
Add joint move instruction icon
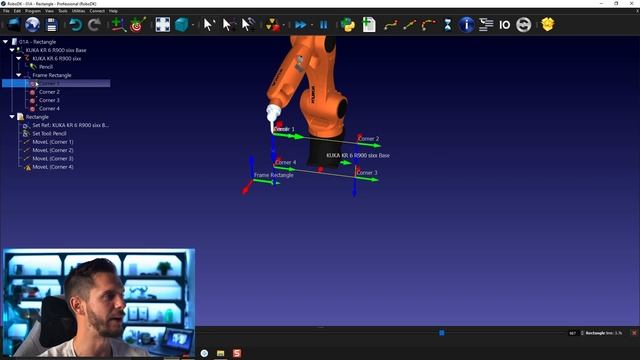coord(391,25)
